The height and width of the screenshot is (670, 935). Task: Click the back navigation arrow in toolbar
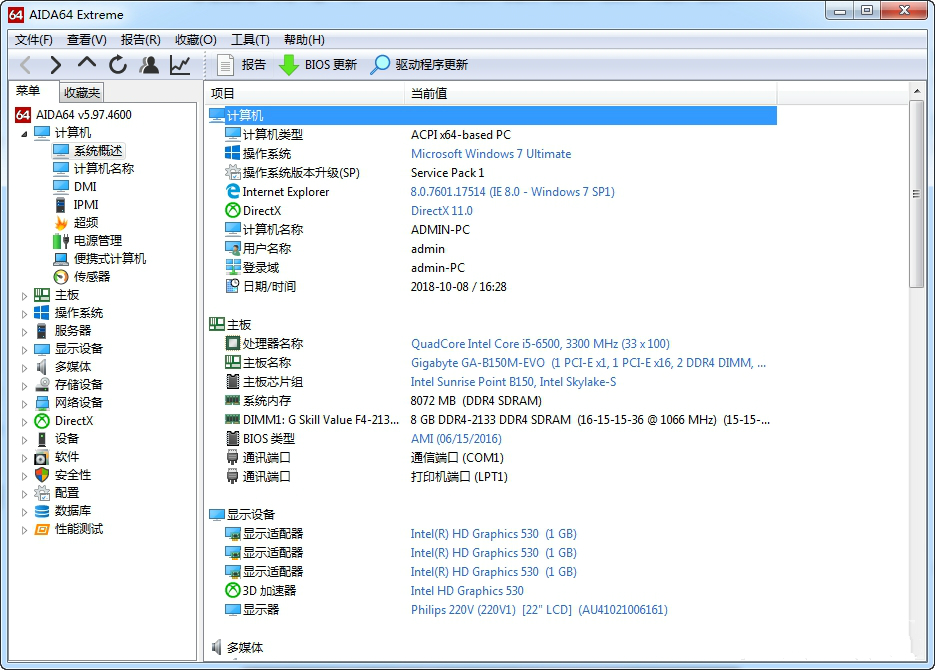(25, 65)
